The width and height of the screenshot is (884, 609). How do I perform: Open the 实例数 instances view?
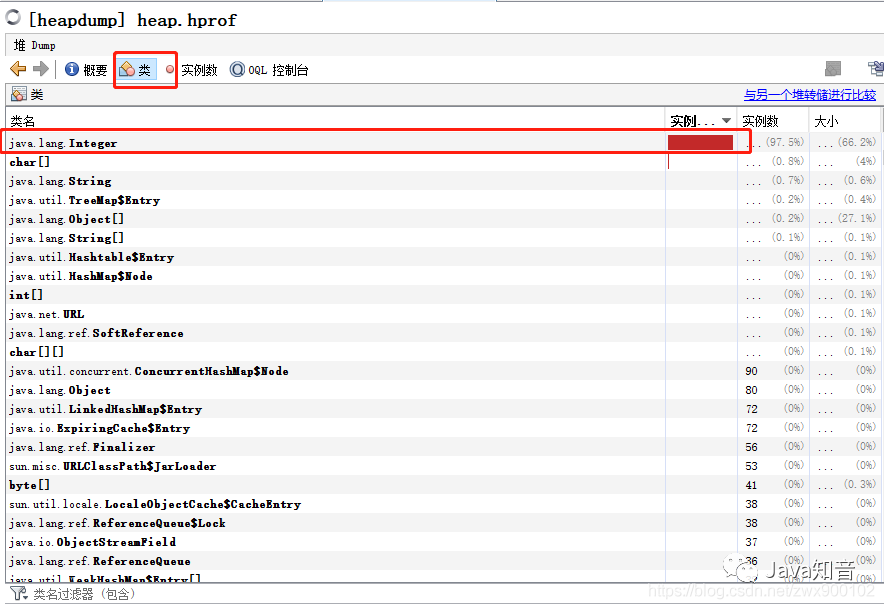pyautogui.click(x=192, y=70)
